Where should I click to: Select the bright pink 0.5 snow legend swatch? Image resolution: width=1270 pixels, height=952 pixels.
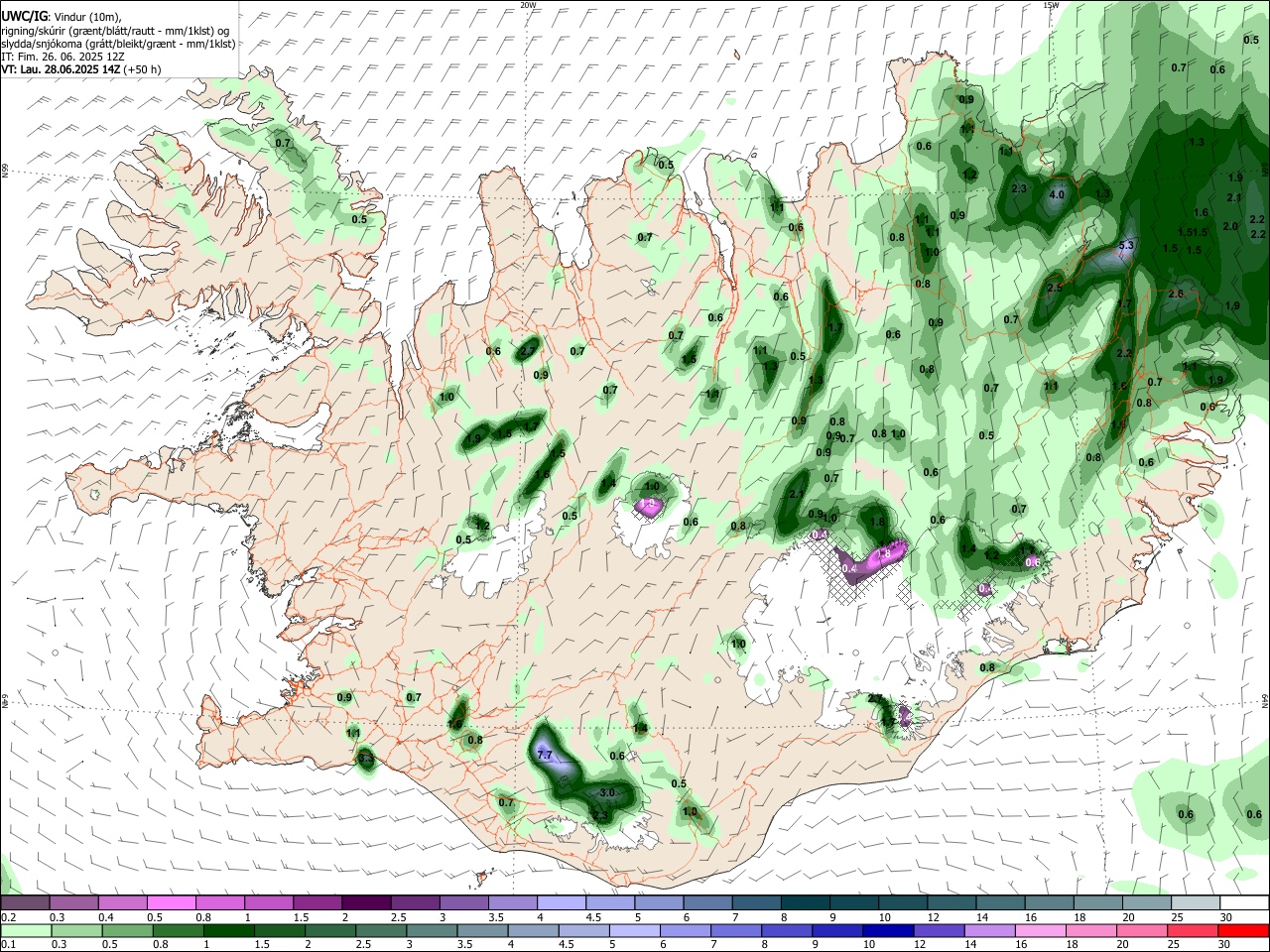[x=171, y=903]
